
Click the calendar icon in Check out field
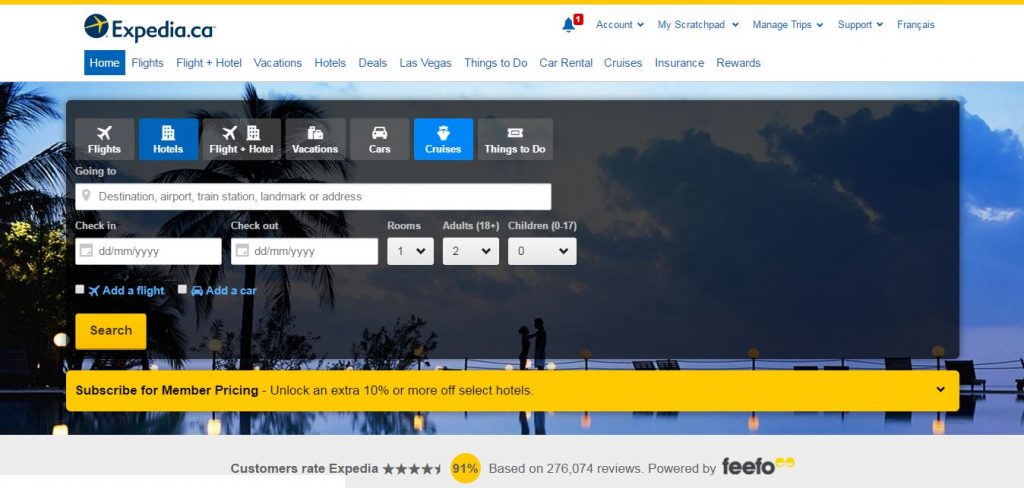[x=242, y=251]
